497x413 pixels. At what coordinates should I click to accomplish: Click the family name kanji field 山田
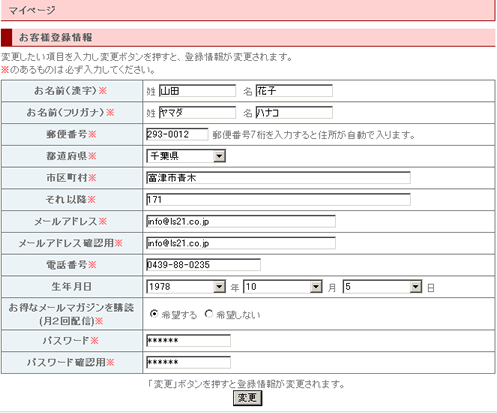tap(197, 91)
